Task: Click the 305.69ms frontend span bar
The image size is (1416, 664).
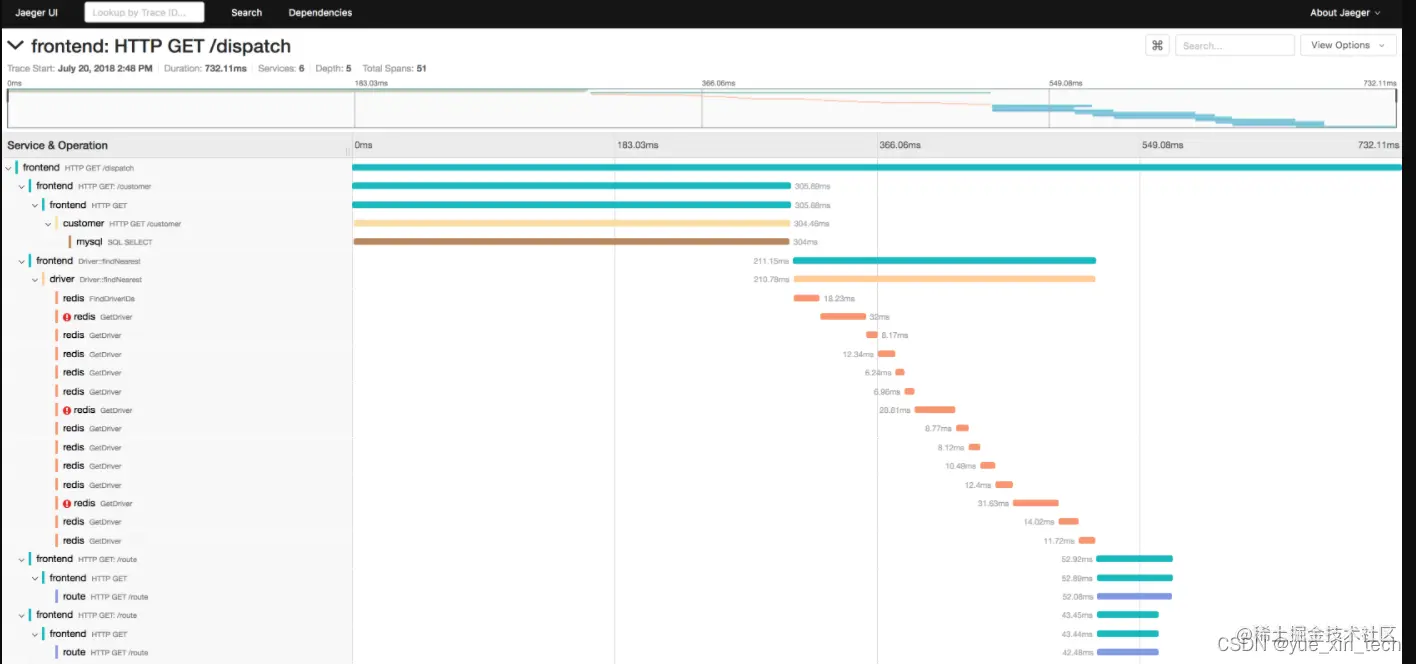Action: [572, 186]
